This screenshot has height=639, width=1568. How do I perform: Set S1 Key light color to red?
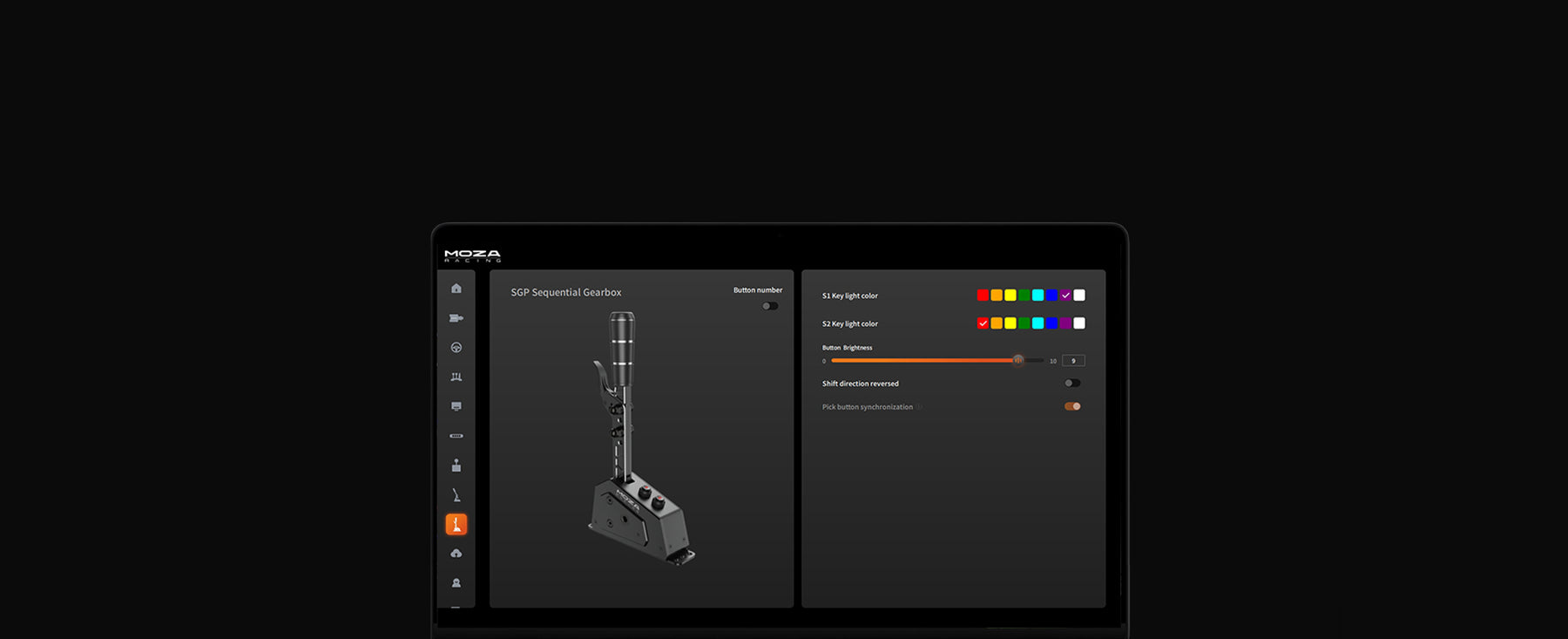click(x=983, y=296)
